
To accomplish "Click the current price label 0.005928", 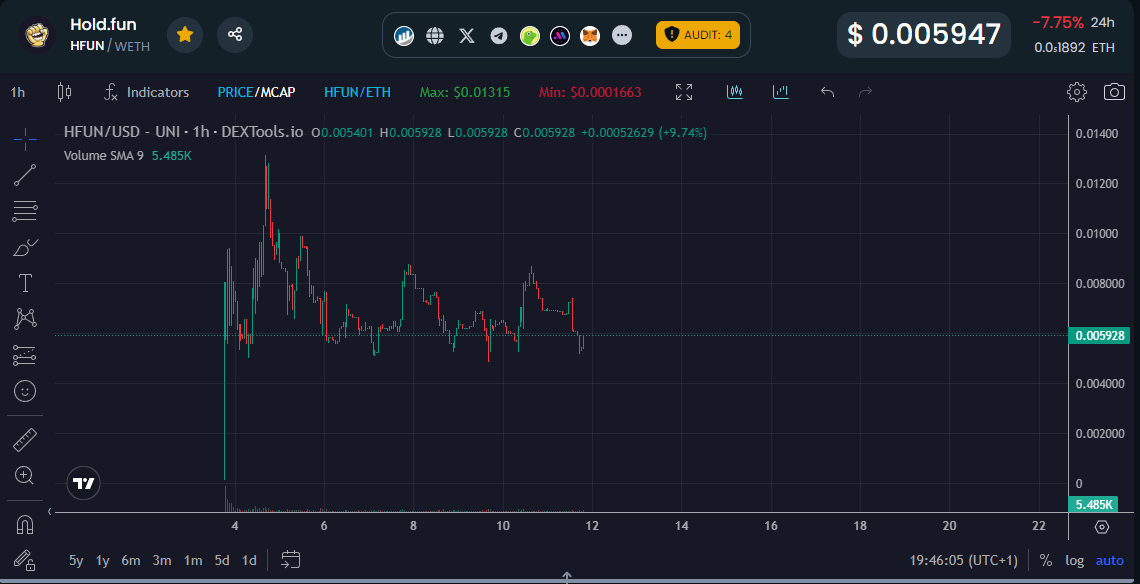I will [x=1099, y=335].
